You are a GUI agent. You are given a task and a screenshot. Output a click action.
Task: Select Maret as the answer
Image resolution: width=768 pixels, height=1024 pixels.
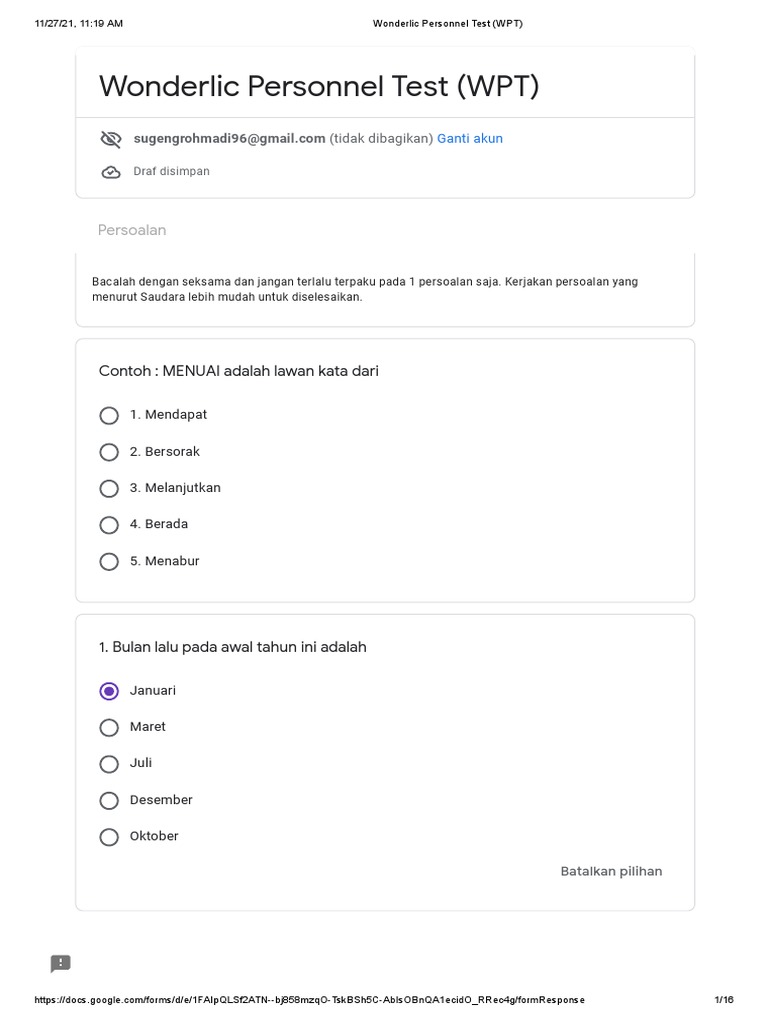(x=109, y=727)
